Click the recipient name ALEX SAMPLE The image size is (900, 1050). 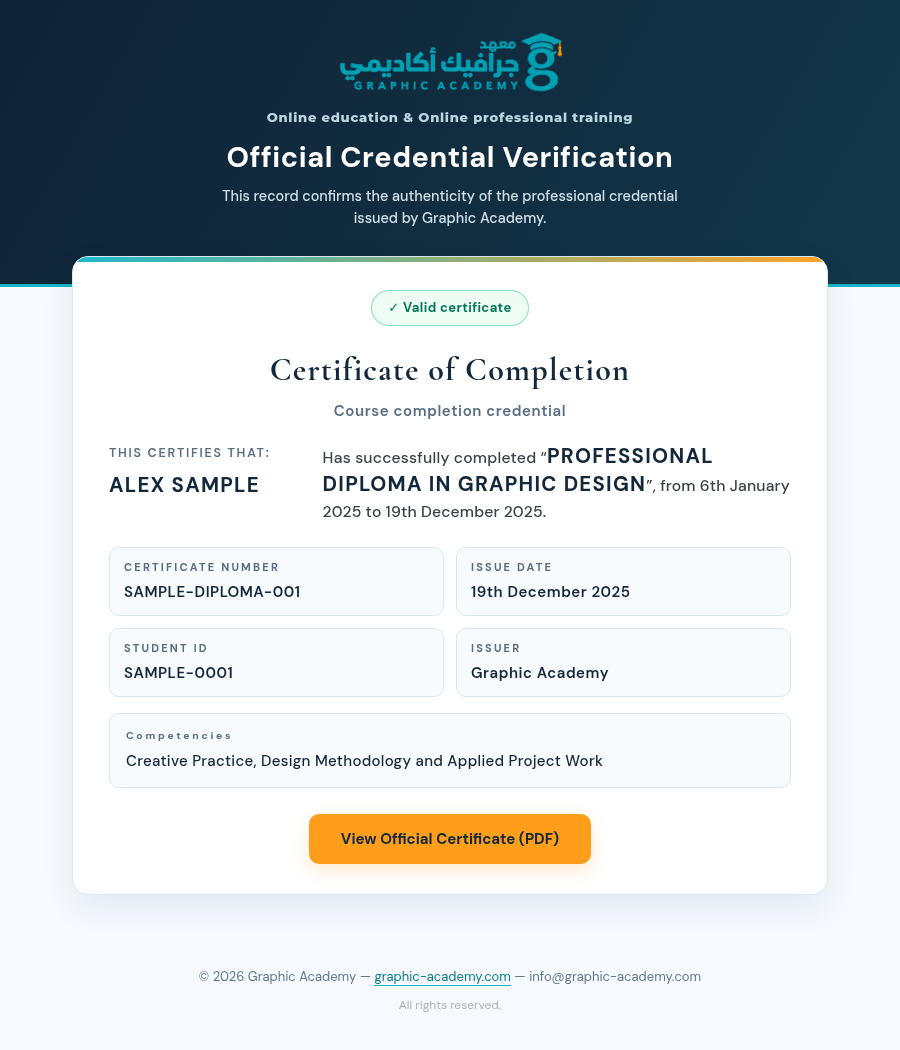click(x=184, y=485)
